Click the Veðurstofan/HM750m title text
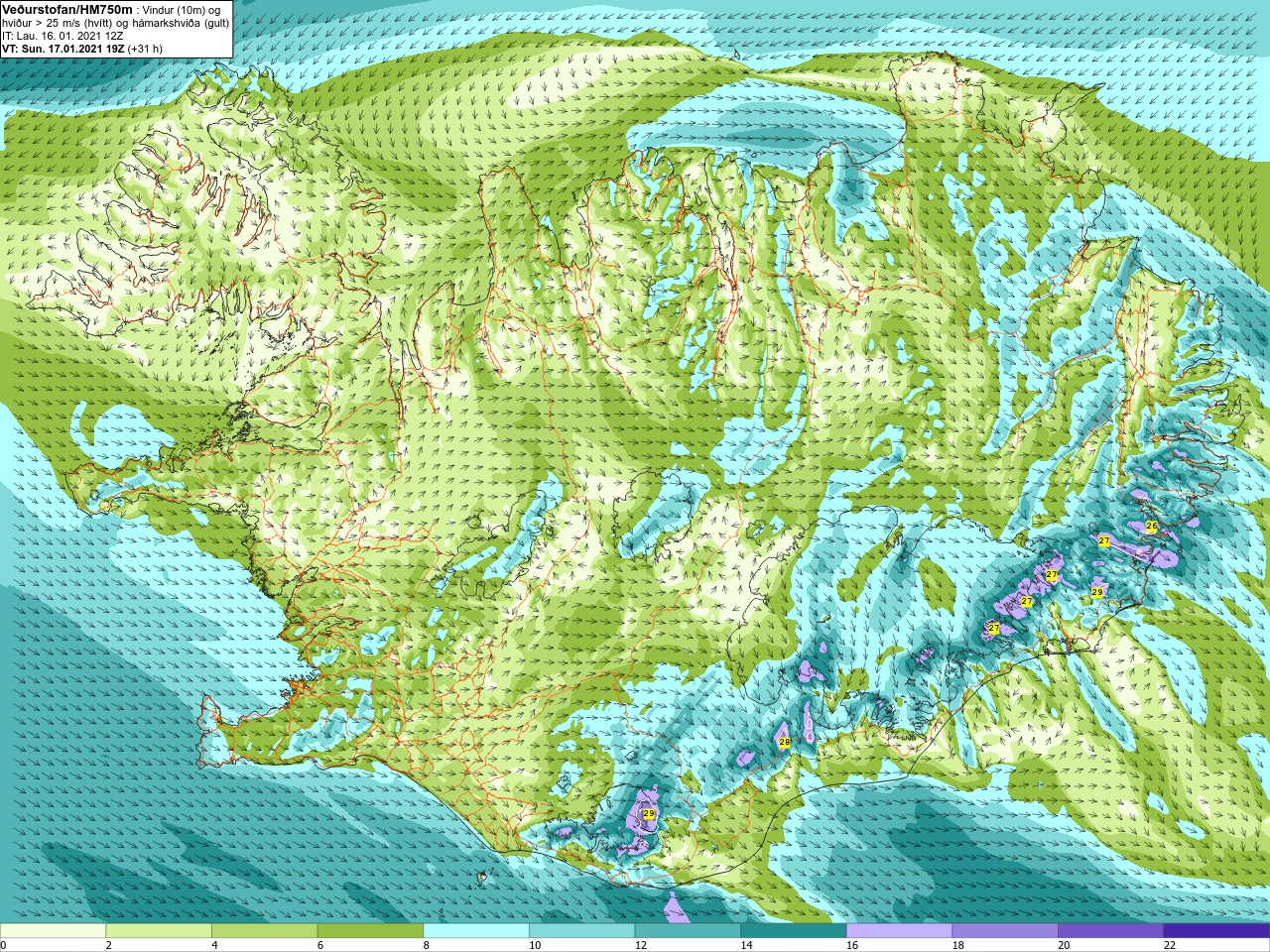The width and height of the screenshot is (1270, 952). 67,9
